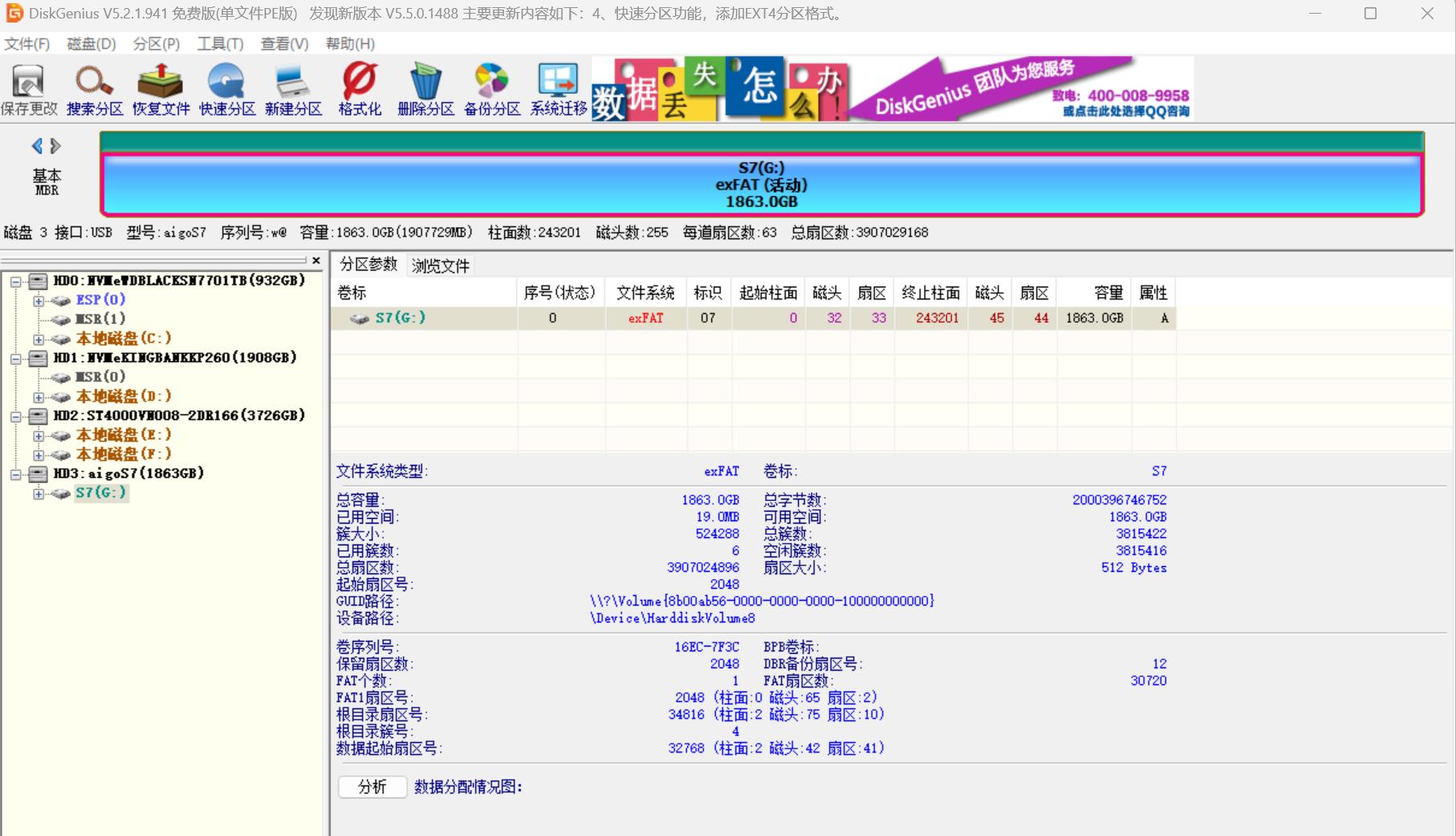Open the 删除分区 (Delete Partition) tool
Viewport: 1456px width, 836px height.
pyautogui.click(x=425, y=88)
